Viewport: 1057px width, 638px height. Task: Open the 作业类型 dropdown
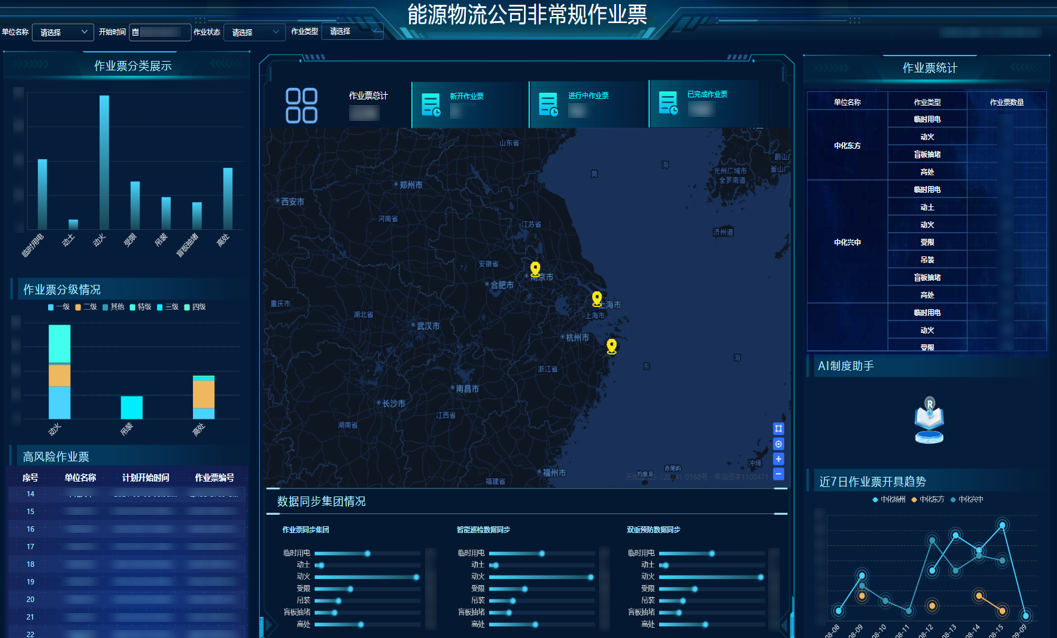[352, 32]
